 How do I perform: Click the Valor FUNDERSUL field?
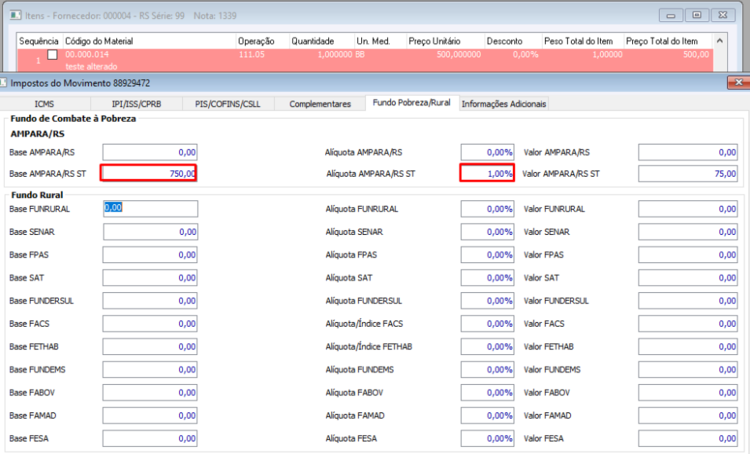pos(688,301)
